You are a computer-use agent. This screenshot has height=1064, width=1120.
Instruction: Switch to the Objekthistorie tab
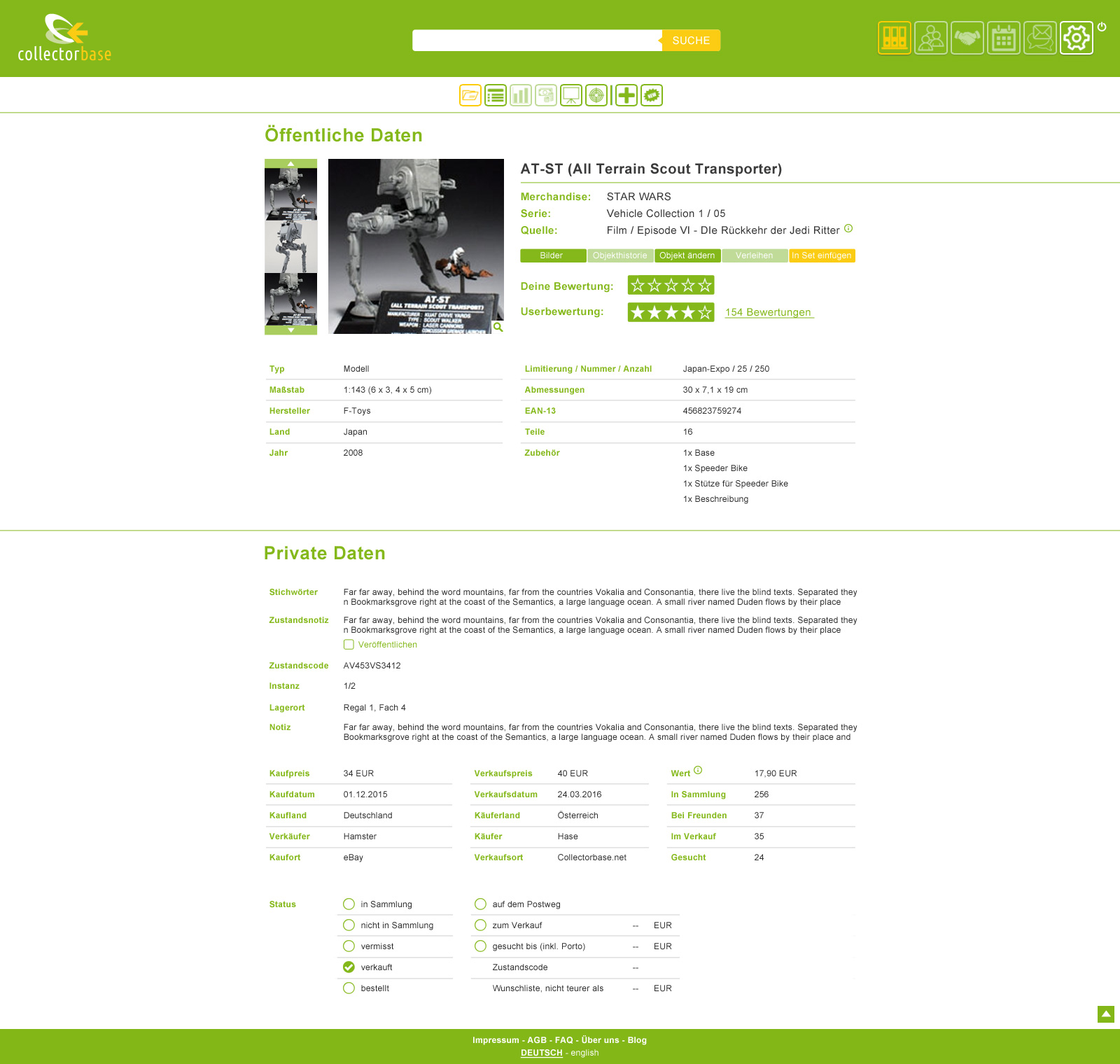[620, 255]
